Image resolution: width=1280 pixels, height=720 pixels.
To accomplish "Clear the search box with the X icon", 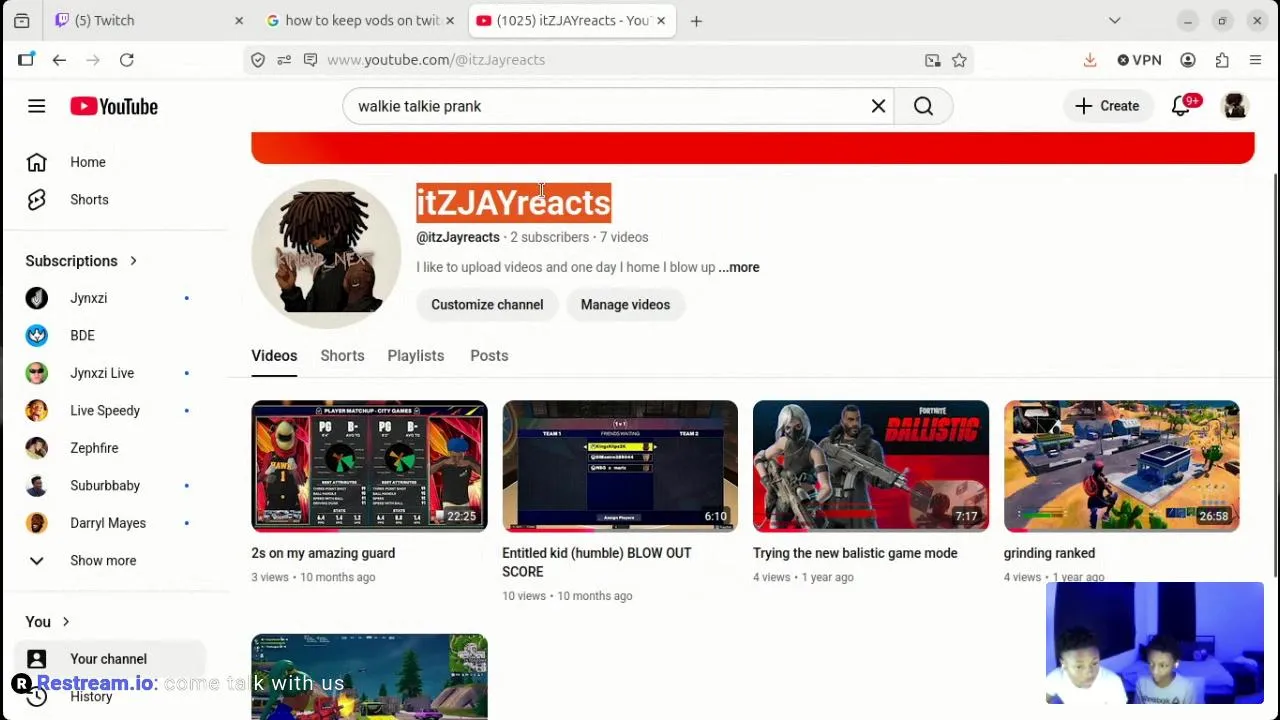I will tap(878, 106).
